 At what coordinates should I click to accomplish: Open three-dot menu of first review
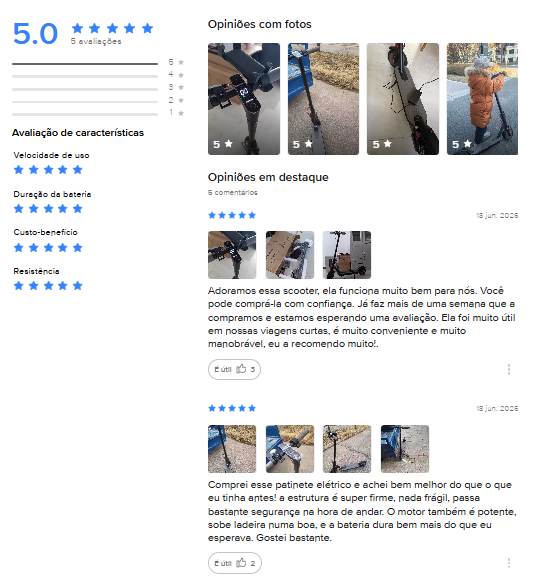[508, 369]
